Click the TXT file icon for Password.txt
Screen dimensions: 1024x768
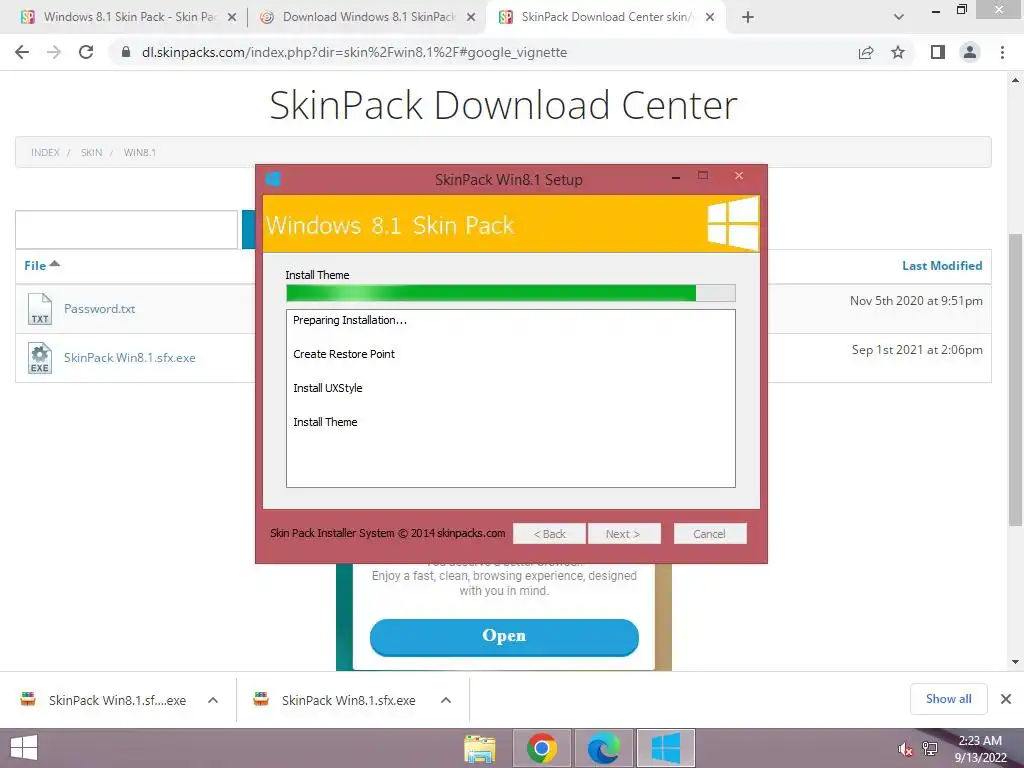coord(40,309)
